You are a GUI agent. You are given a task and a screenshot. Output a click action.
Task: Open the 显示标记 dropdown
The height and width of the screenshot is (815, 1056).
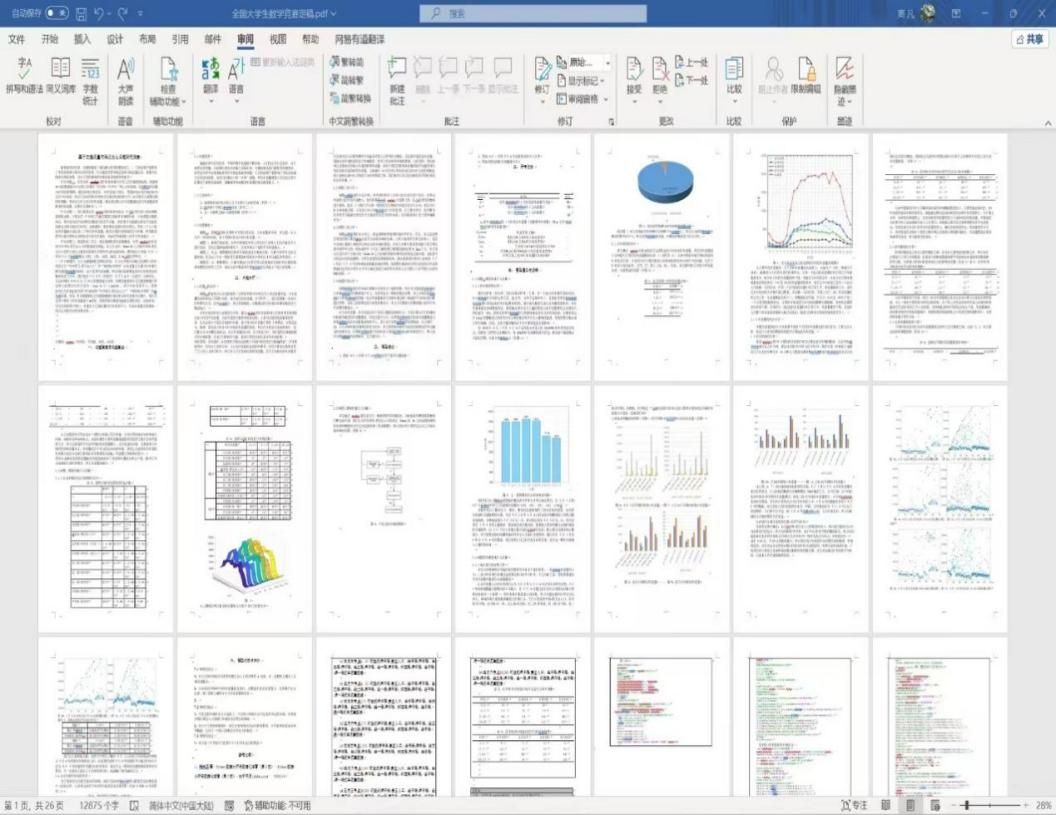coord(580,80)
